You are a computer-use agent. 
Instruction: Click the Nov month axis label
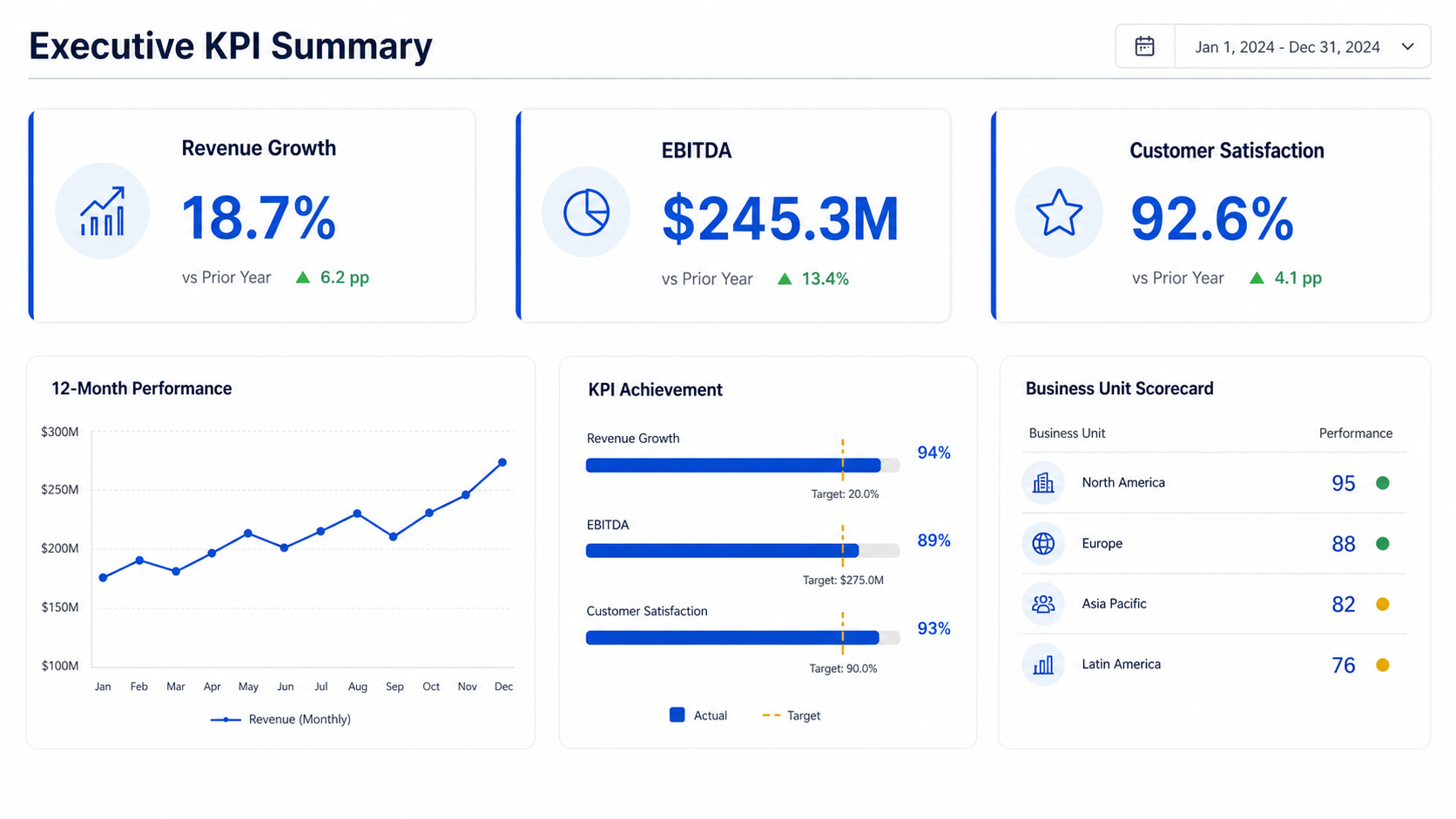467,687
